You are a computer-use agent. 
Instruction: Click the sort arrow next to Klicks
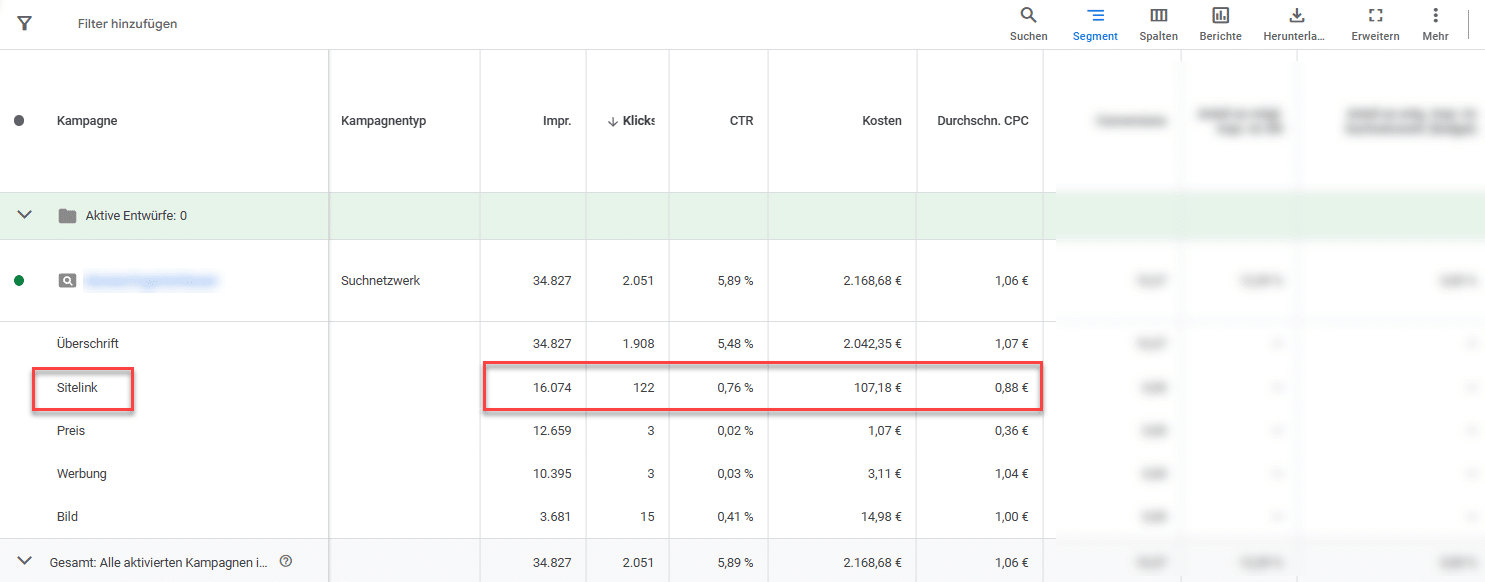[x=614, y=120]
